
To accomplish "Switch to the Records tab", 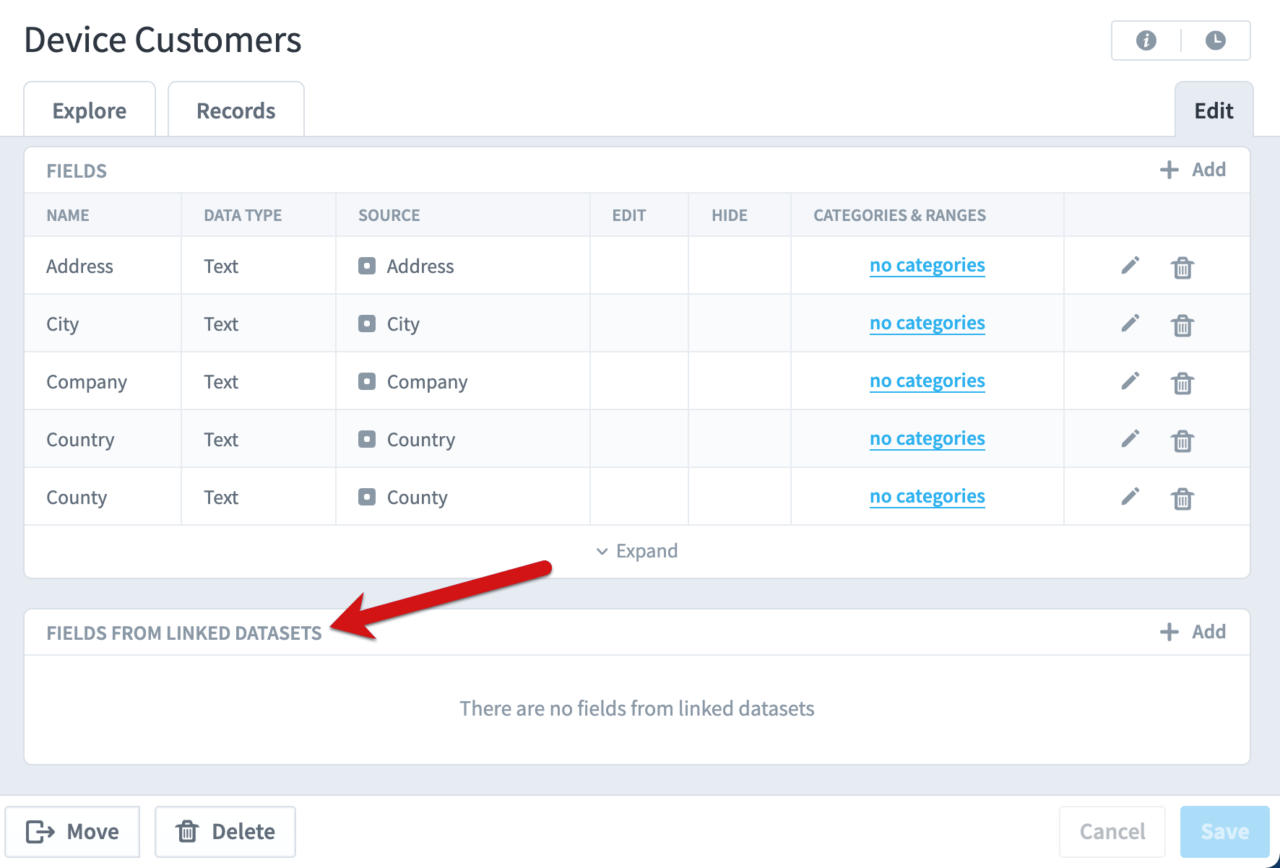I will click(x=235, y=110).
